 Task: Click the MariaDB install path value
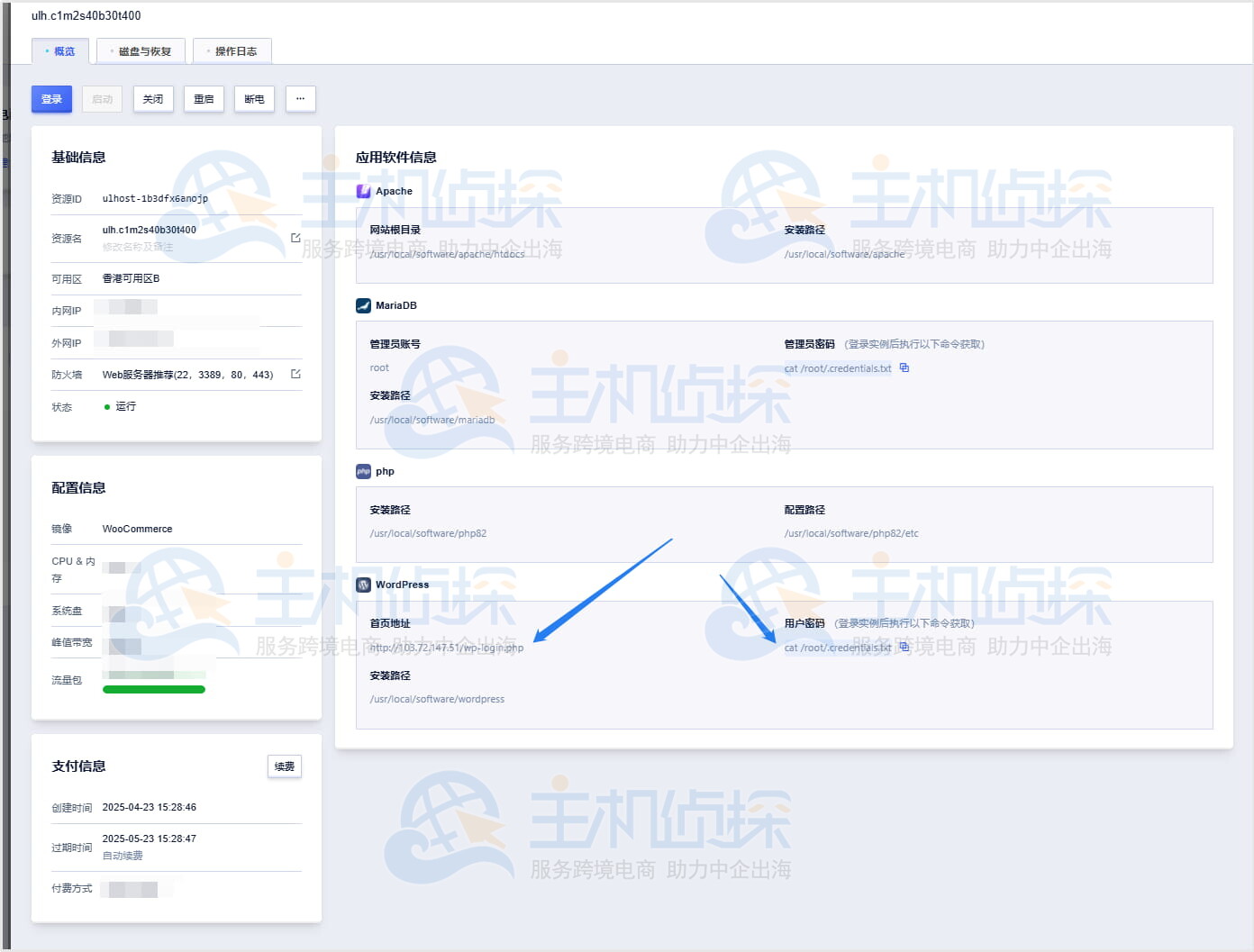tap(432, 420)
